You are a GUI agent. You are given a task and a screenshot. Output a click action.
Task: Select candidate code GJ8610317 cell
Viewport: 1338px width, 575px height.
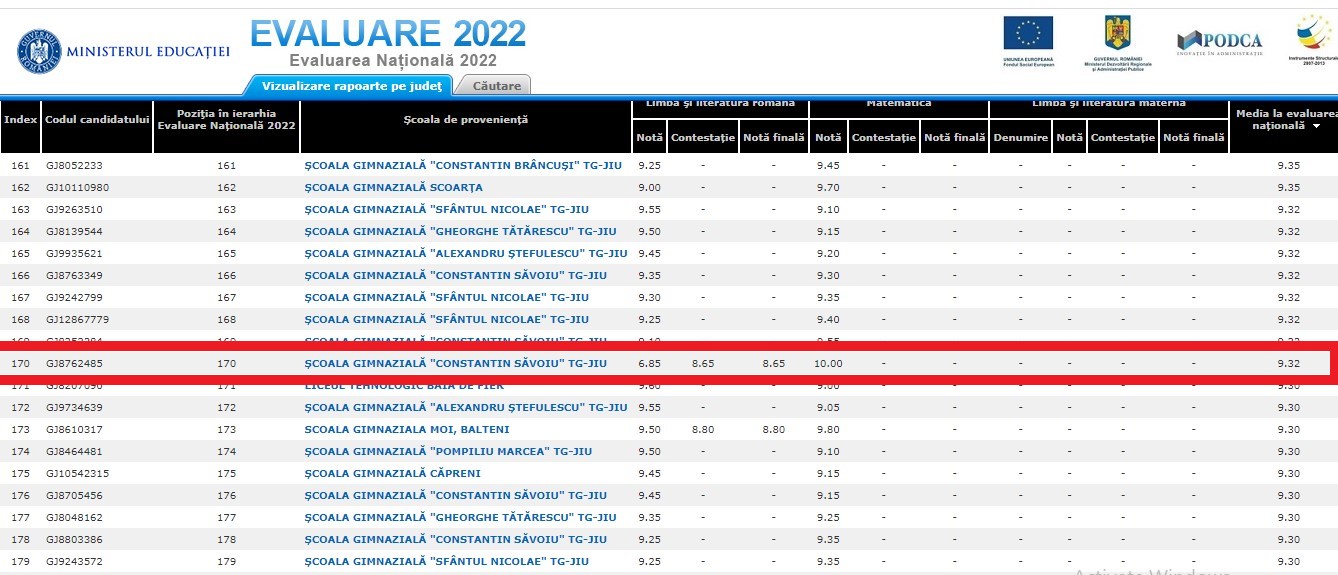point(74,429)
